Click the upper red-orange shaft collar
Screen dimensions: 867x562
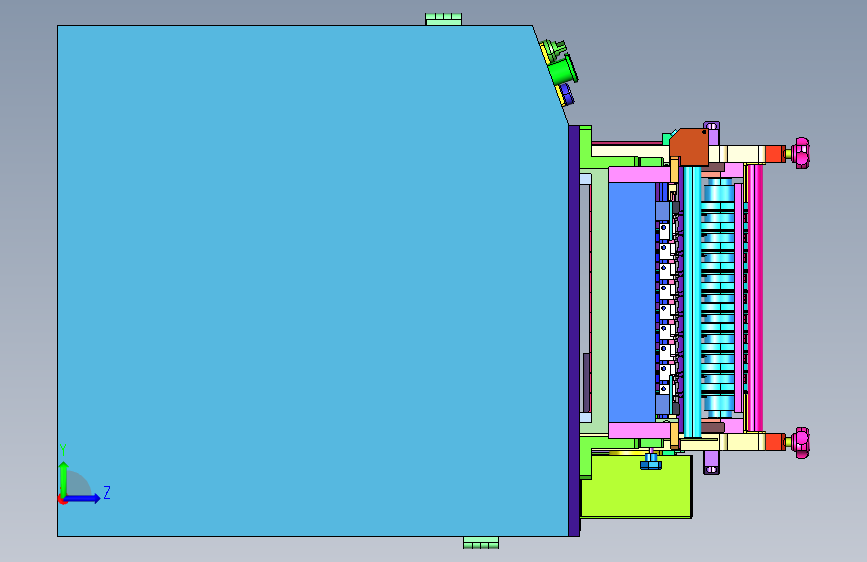point(775,154)
